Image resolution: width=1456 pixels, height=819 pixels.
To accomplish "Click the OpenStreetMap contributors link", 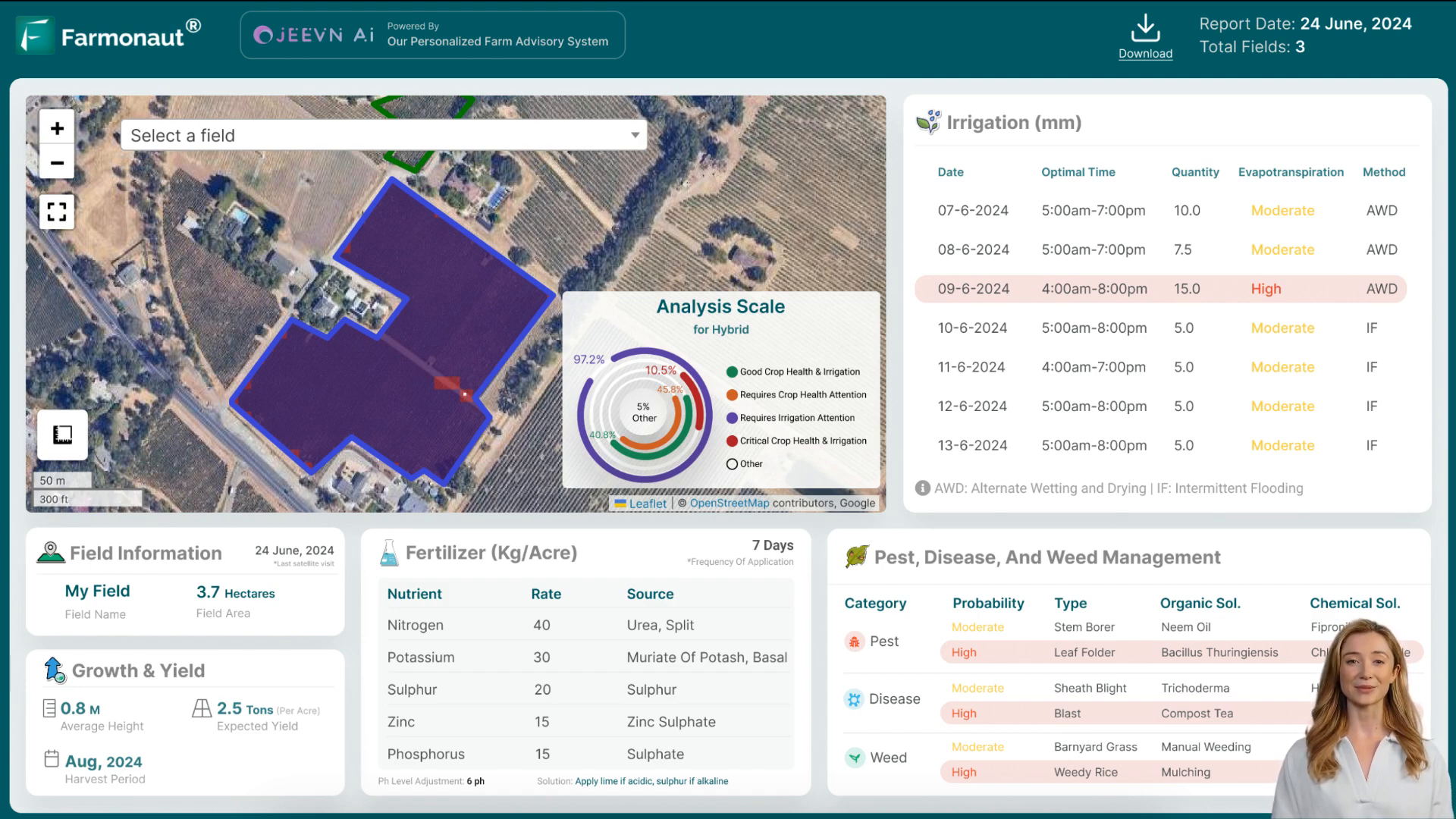I will point(729,502).
